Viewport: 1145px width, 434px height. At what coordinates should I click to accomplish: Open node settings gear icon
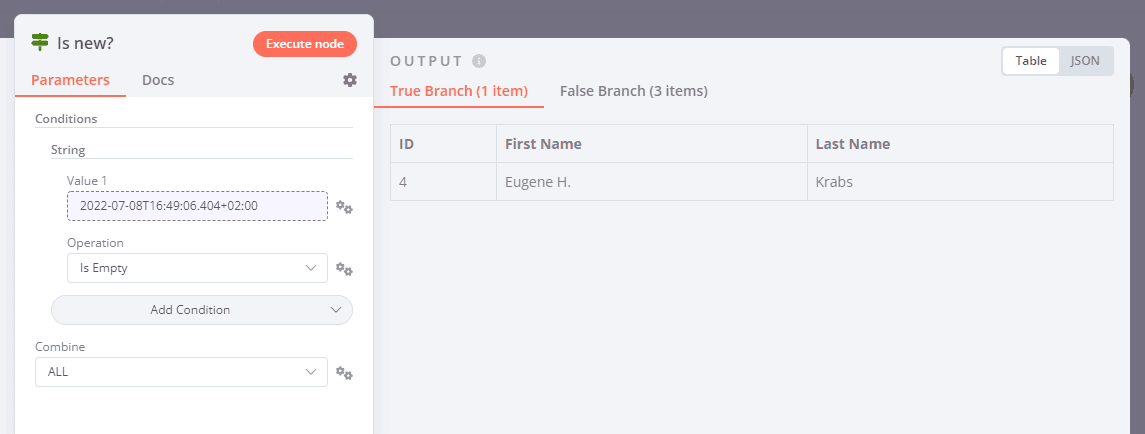350,80
